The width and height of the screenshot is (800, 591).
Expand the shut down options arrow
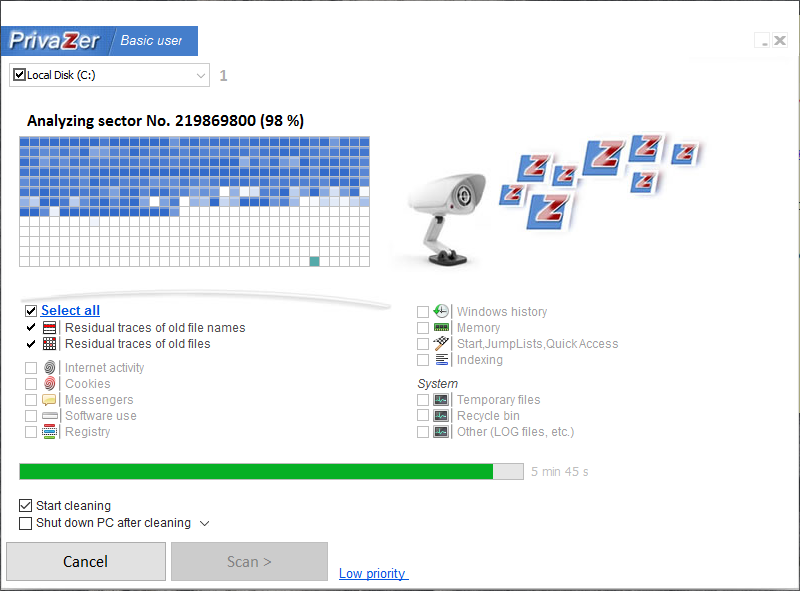pyautogui.click(x=205, y=523)
